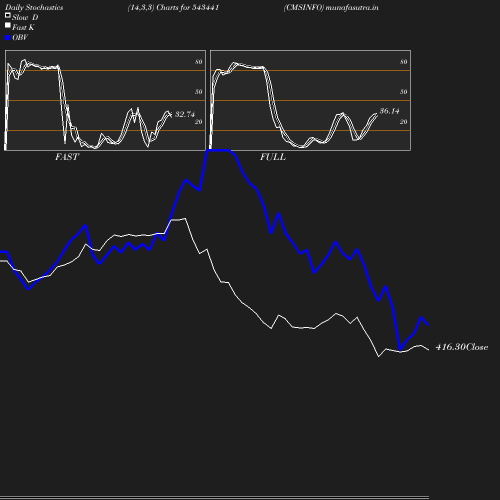
Task: Click the 36.14 value on FULL chart
Action: coord(390,111)
